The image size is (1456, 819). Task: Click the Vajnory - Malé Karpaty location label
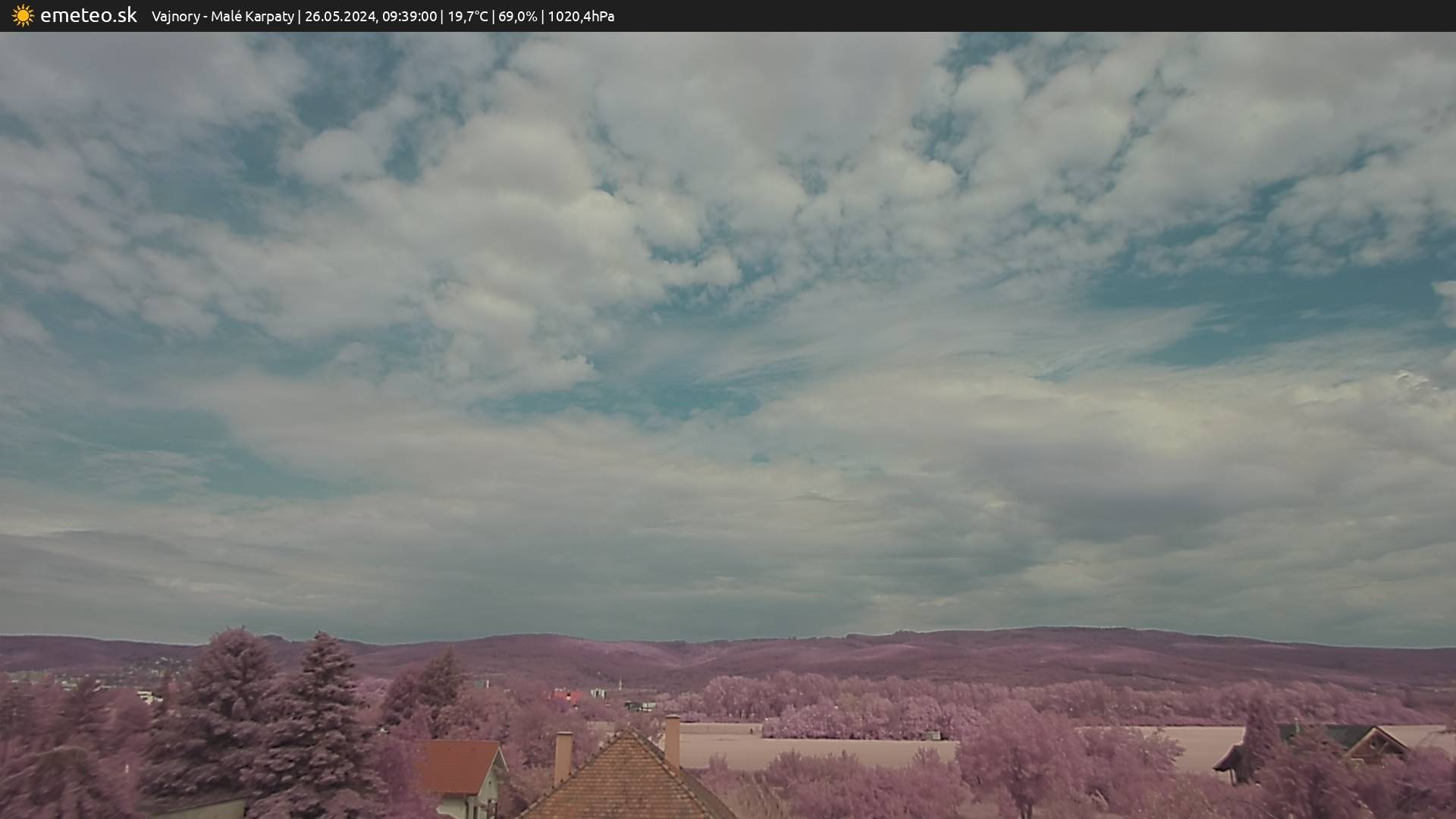[x=222, y=16]
